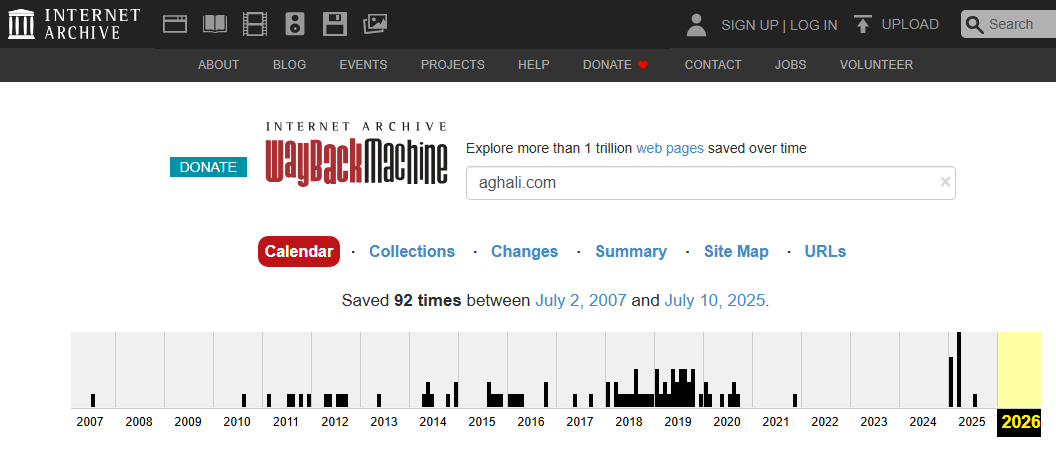Screen dimensions: 1056x470
Task: Clear the URL field with the X icon
Action: pyautogui.click(x=945, y=182)
